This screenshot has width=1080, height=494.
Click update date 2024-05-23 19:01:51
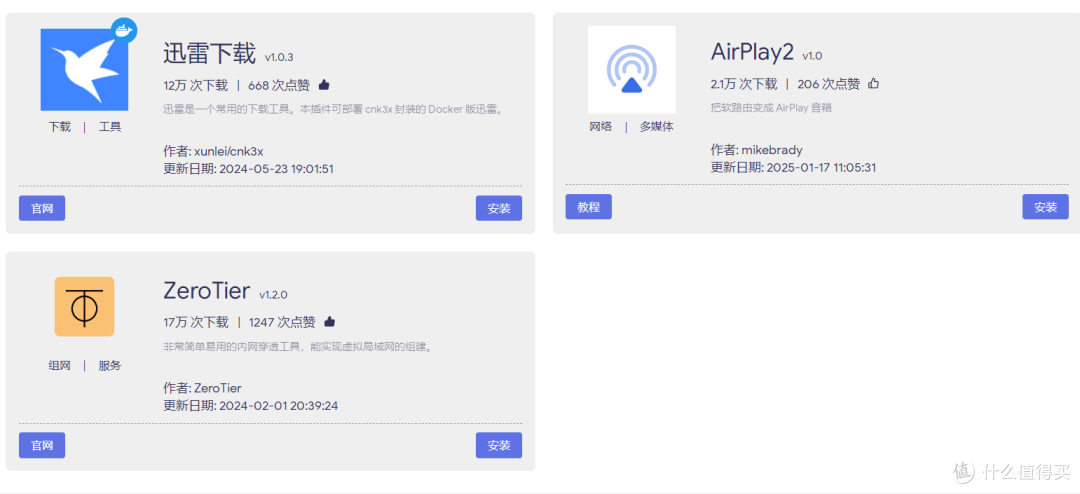249,169
